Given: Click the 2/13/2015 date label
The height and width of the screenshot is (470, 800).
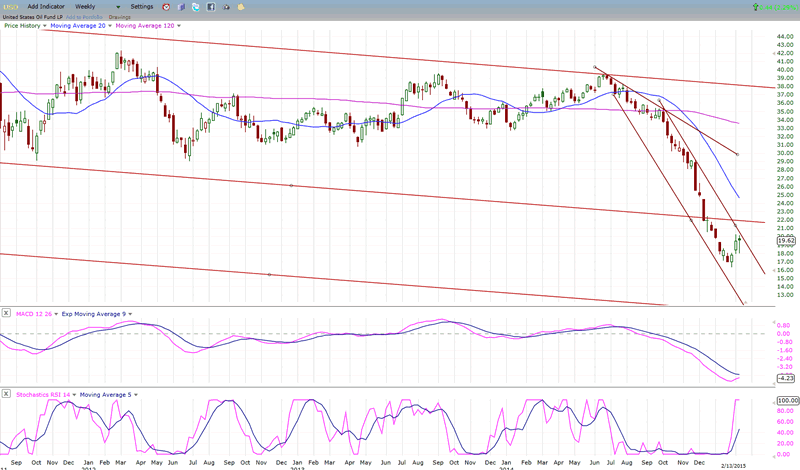Looking at the screenshot, I should click(733, 465).
